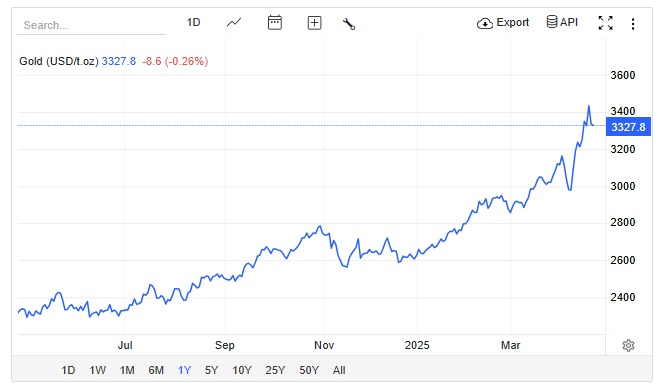The height and width of the screenshot is (390, 662).
Task: Open the wrench tools icon
Action: point(349,24)
